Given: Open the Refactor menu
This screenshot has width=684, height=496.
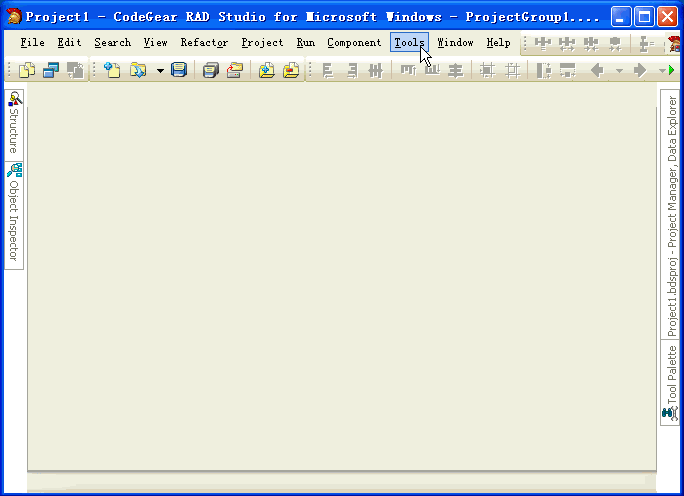Looking at the screenshot, I should click(x=204, y=42).
